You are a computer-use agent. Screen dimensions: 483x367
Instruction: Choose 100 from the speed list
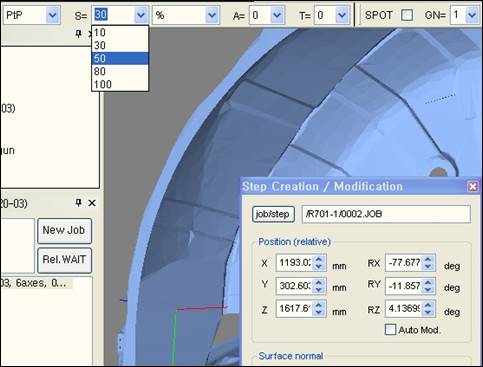[x=120, y=84]
